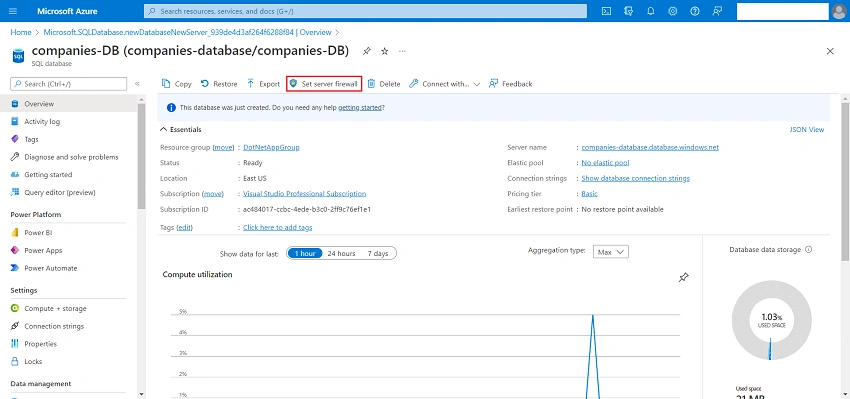Click Restore in the command bar
The image size is (850, 399).
coord(219,84)
